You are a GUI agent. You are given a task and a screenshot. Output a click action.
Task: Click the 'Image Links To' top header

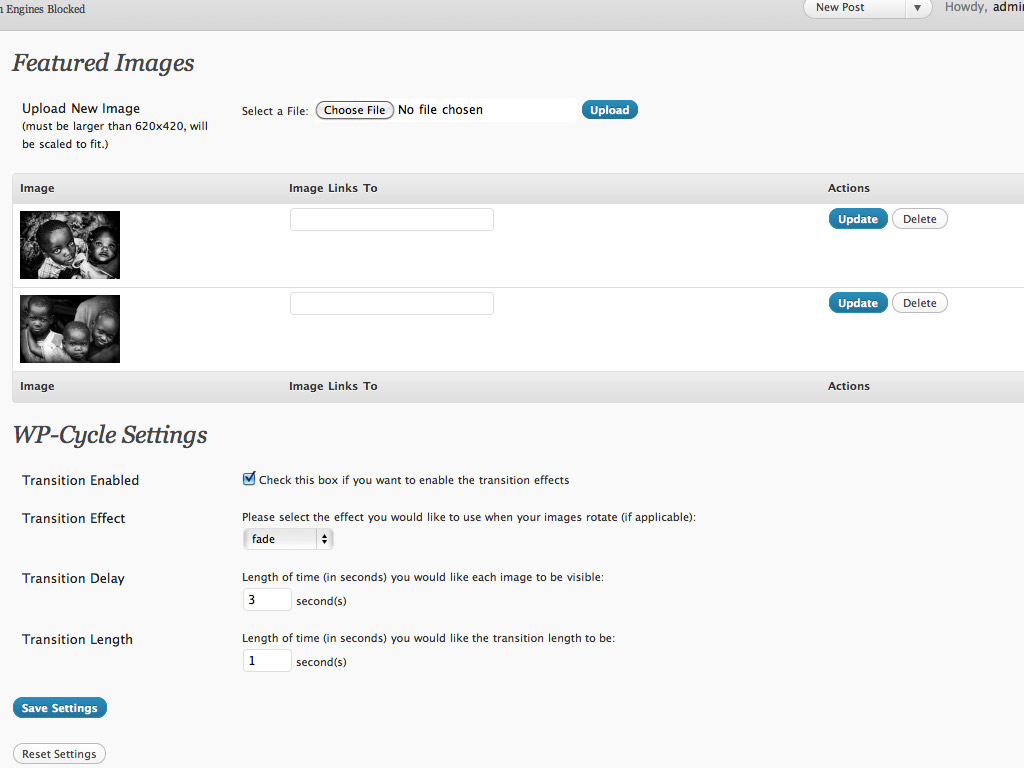(333, 188)
